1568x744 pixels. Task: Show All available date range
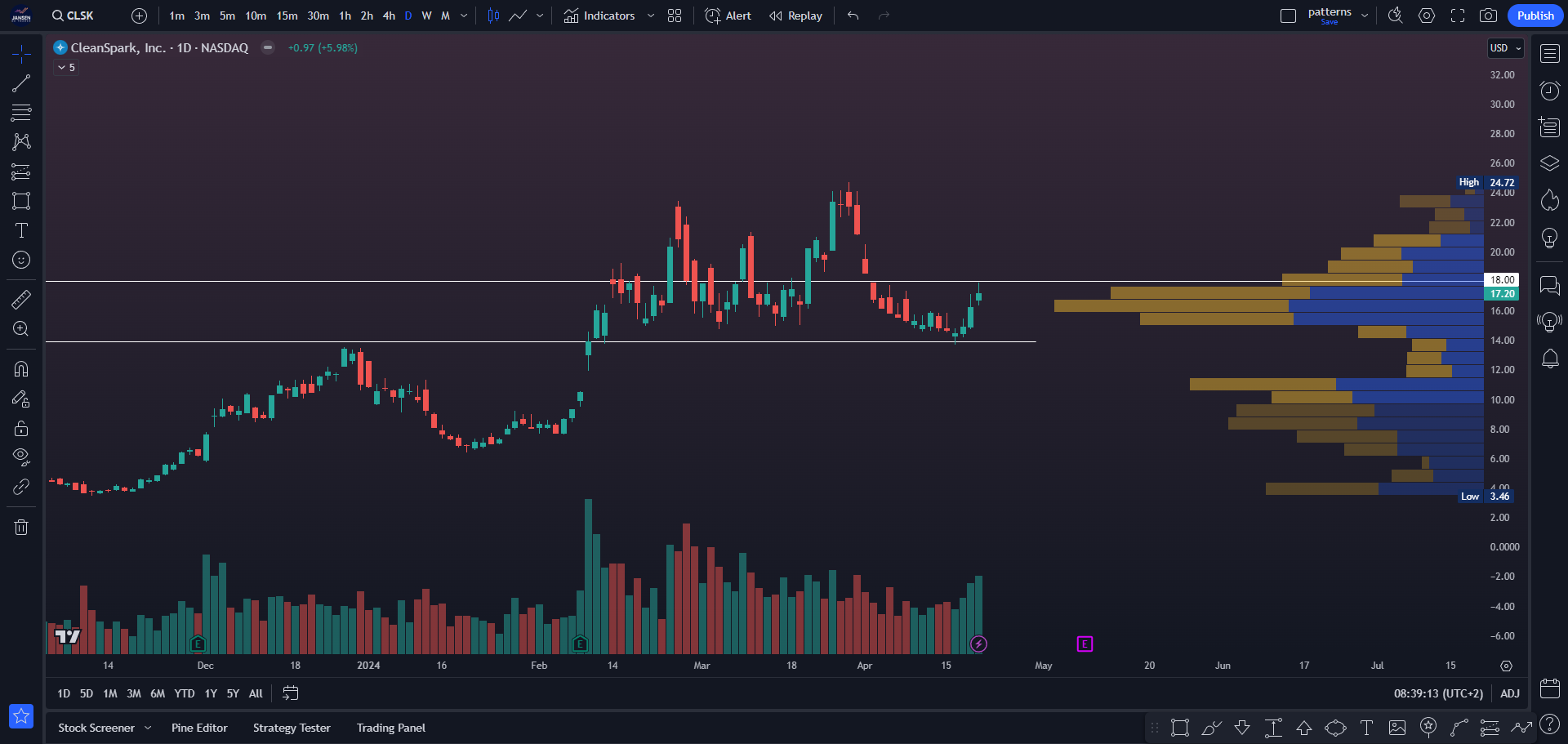pyautogui.click(x=256, y=693)
